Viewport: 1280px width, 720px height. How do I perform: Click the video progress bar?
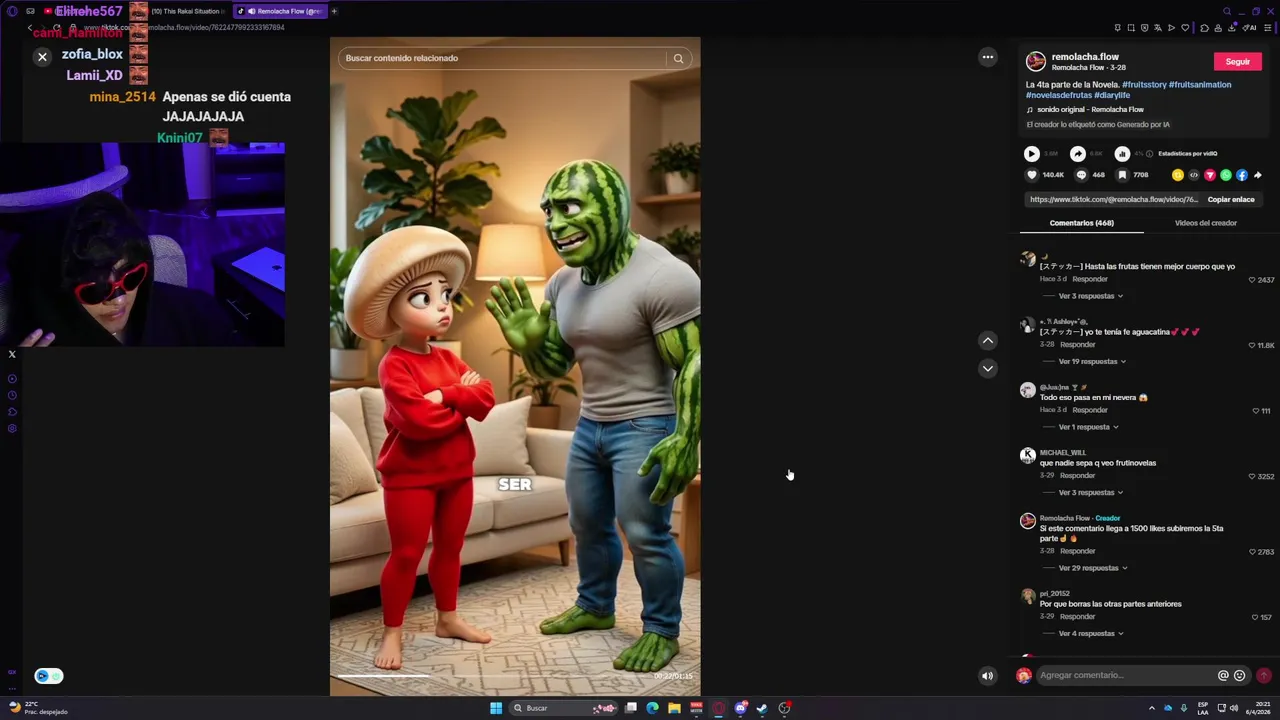click(494, 677)
